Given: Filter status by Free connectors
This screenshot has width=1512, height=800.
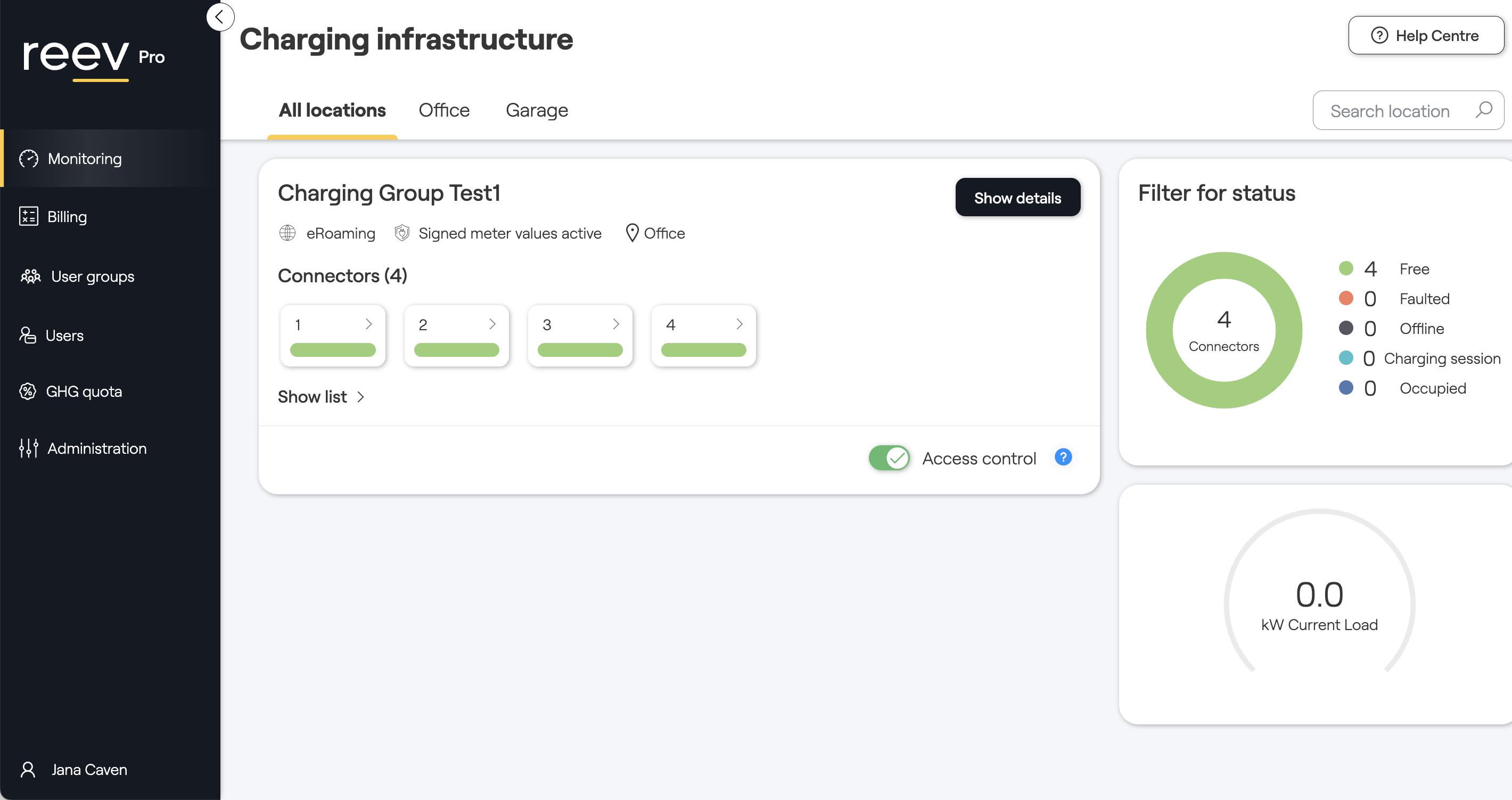Looking at the screenshot, I should click(x=1414, y=269).
